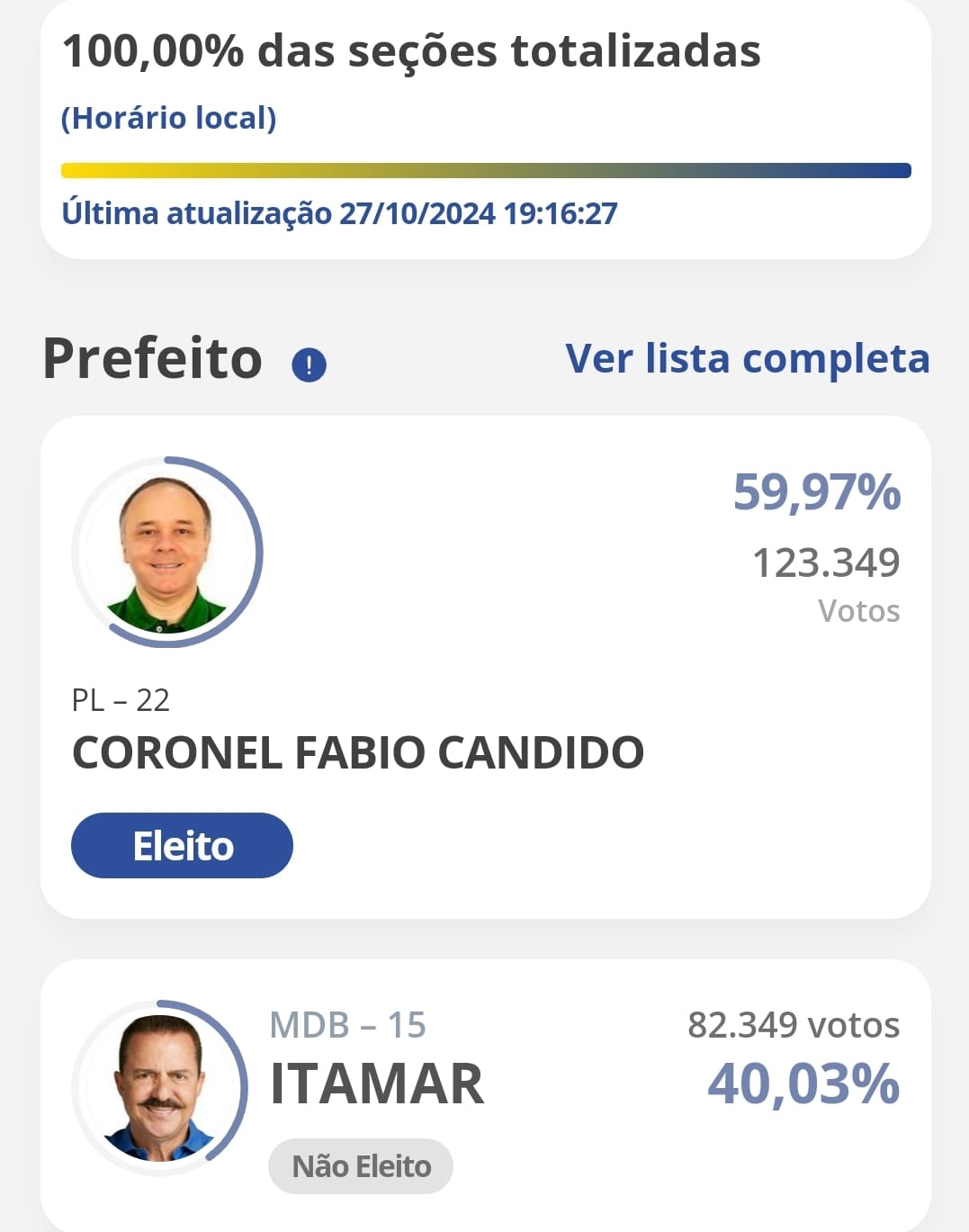Click the 123.349 vote count

pyautogui.click(x=826, y=563)
